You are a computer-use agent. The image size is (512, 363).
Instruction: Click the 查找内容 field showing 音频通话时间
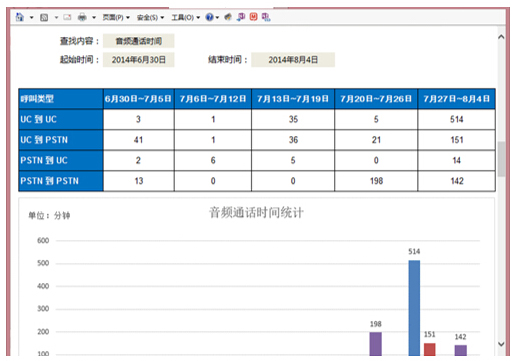(138, 41)
